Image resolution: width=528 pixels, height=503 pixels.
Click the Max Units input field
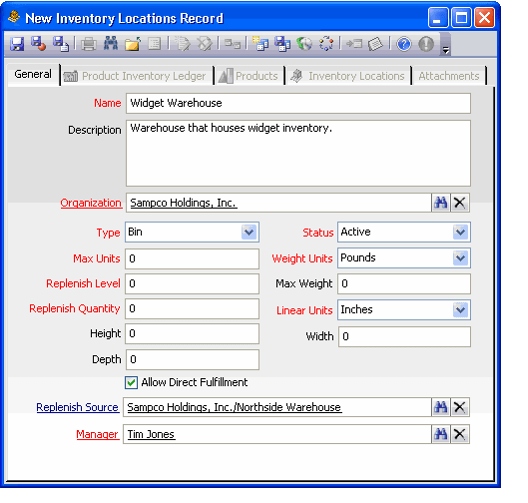pos(192,259)
